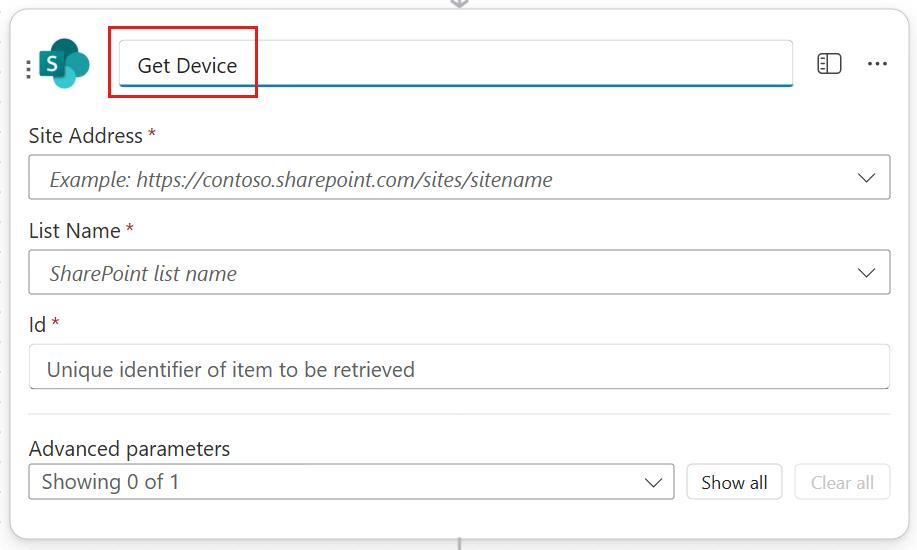Click the Advanced parameters chevron arrow

[x=653, y=483]
